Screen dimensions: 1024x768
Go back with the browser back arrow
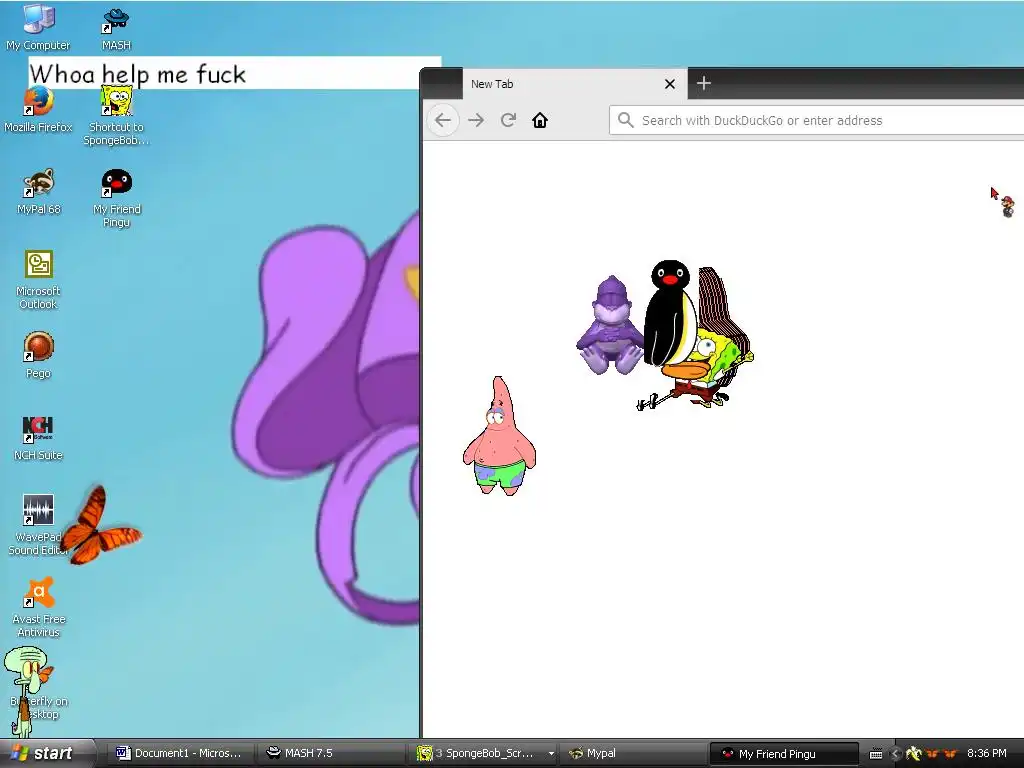click(443, 120)
